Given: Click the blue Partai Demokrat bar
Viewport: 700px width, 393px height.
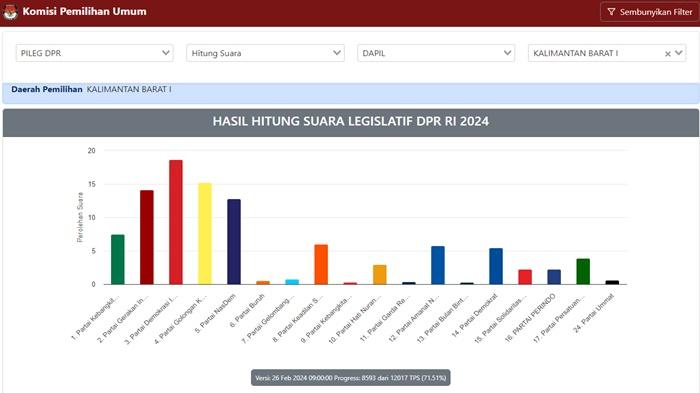Looking at the screenshot, I should point(496,266).
